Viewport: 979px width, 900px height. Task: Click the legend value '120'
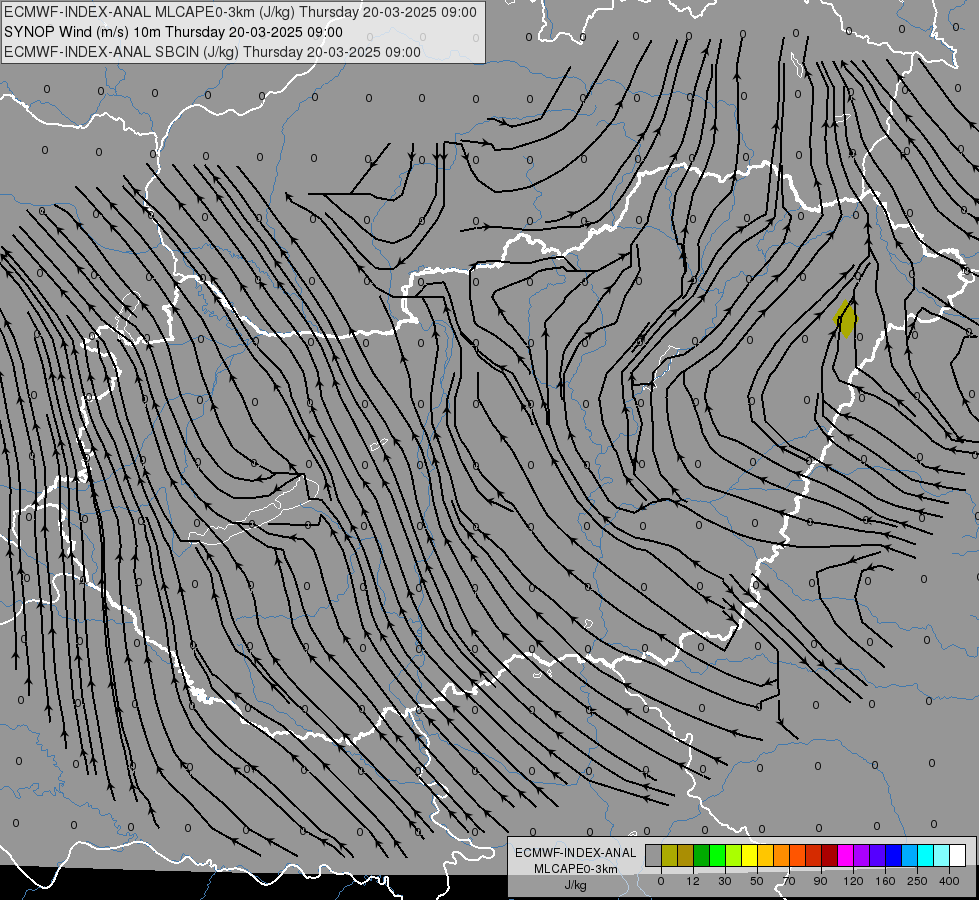[x=853, y=881]
